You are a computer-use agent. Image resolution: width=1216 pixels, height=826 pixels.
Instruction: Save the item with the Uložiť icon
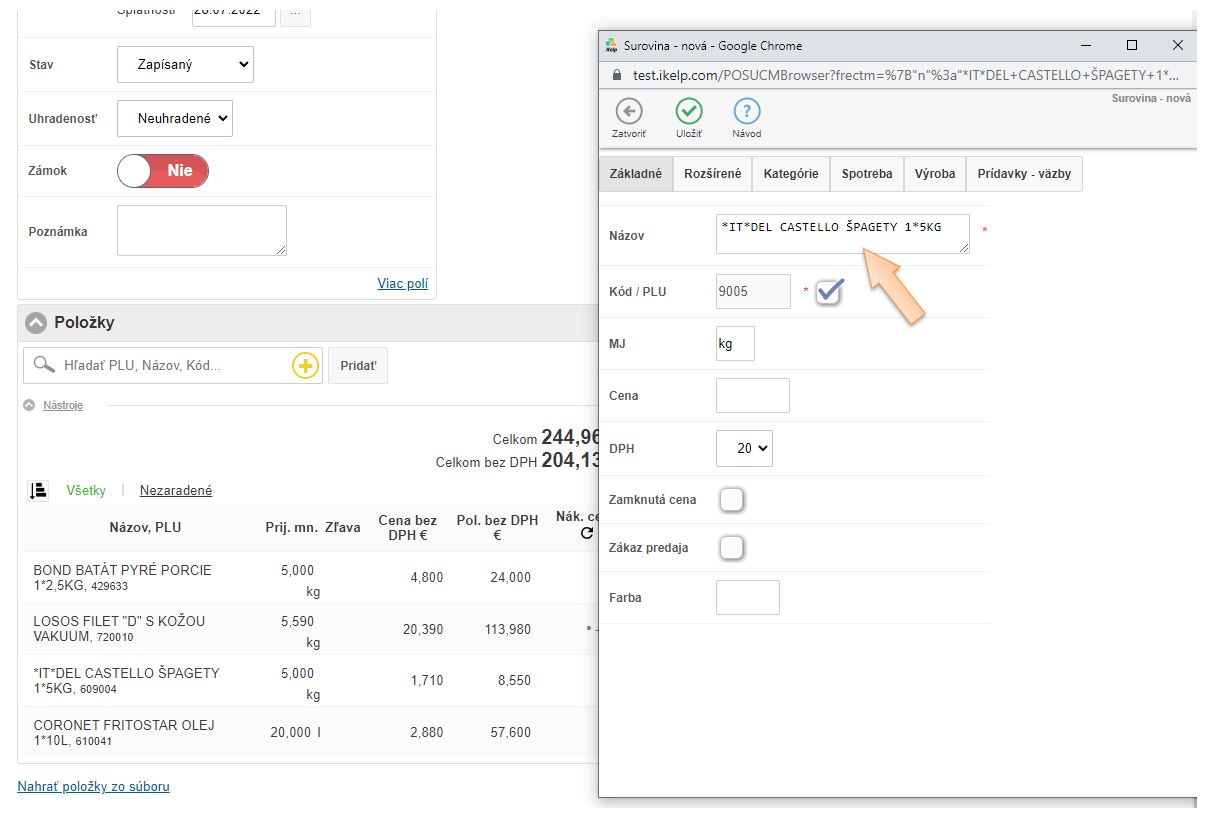[688, 111]
